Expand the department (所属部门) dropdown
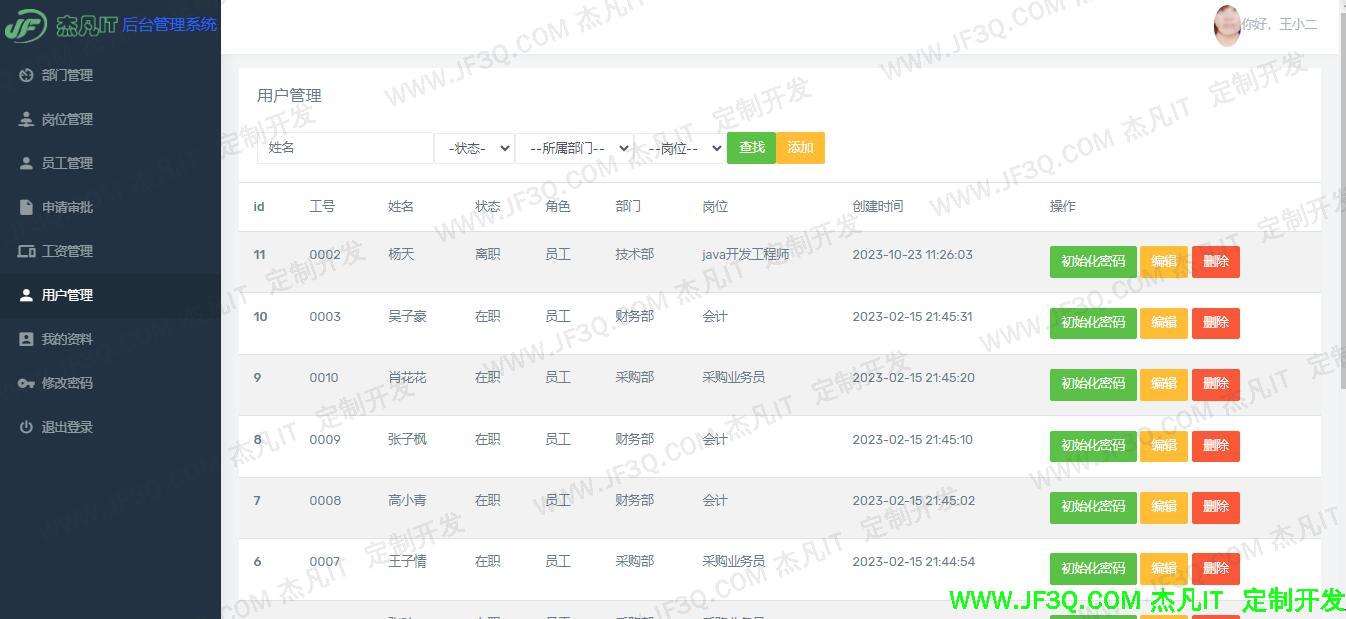This screenshot has height=619, width=1346. 574,148
